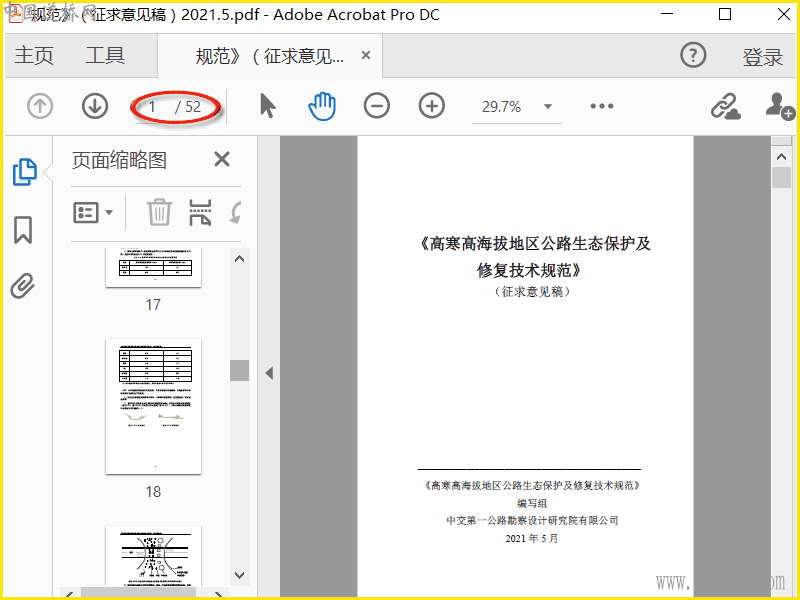Click 登录 to sign in
800x600 pixels.
(762, 57)
